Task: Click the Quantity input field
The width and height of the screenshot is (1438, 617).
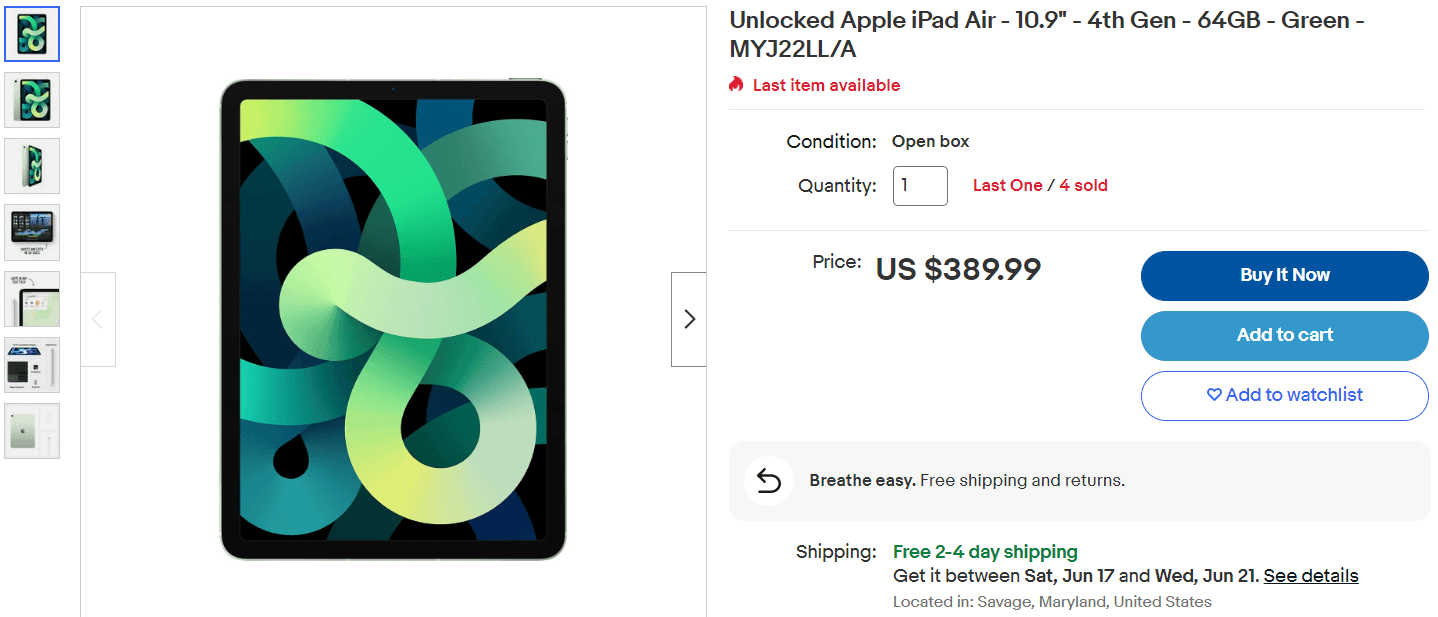Action: click(x=920, y=186)
